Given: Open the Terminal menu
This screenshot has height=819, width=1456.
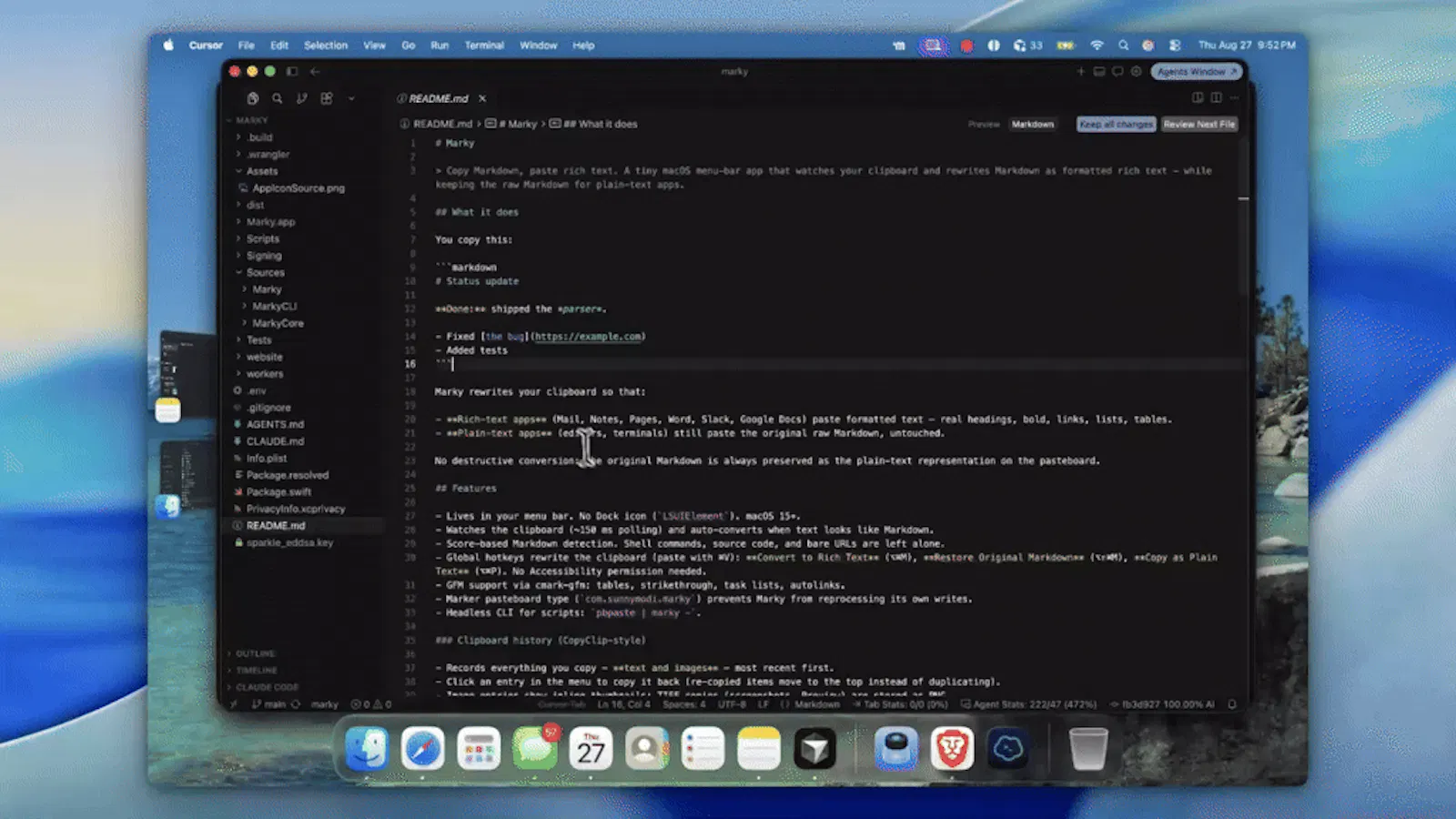Looking at the screenshot, I should click(484, 45).
